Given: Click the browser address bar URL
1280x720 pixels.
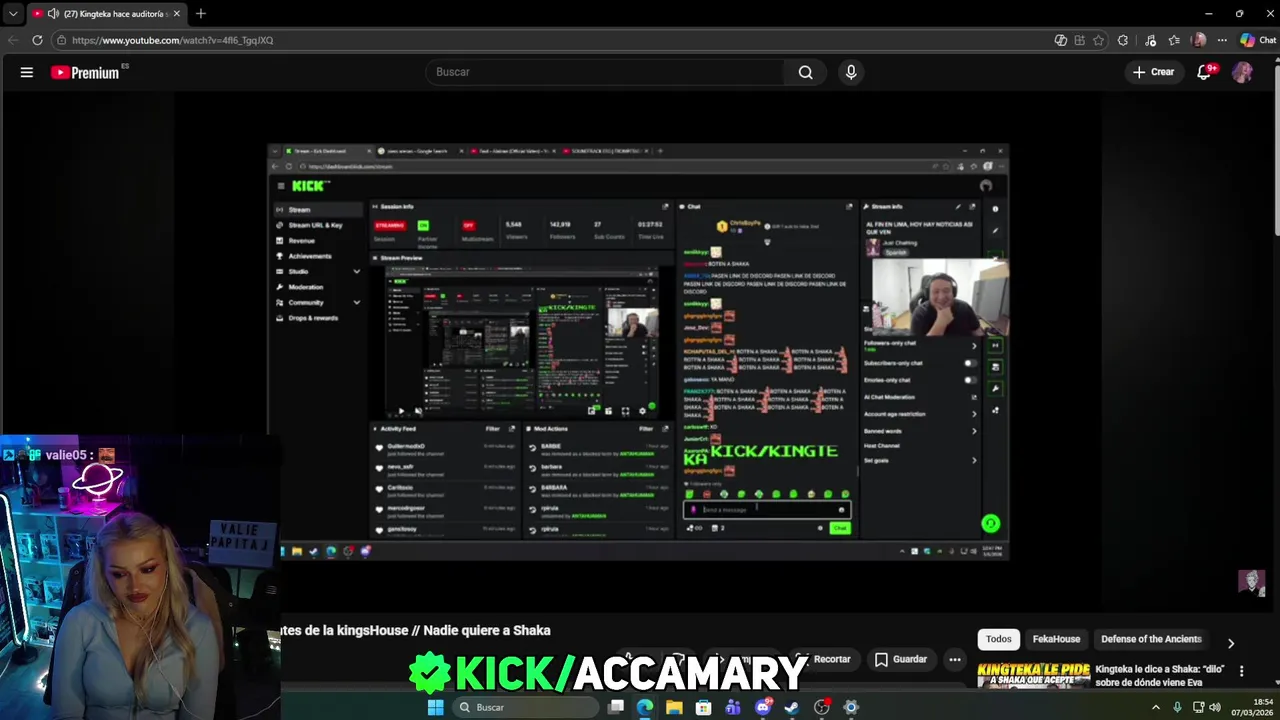Looking at the screenshot, I should tap(172, 40).
